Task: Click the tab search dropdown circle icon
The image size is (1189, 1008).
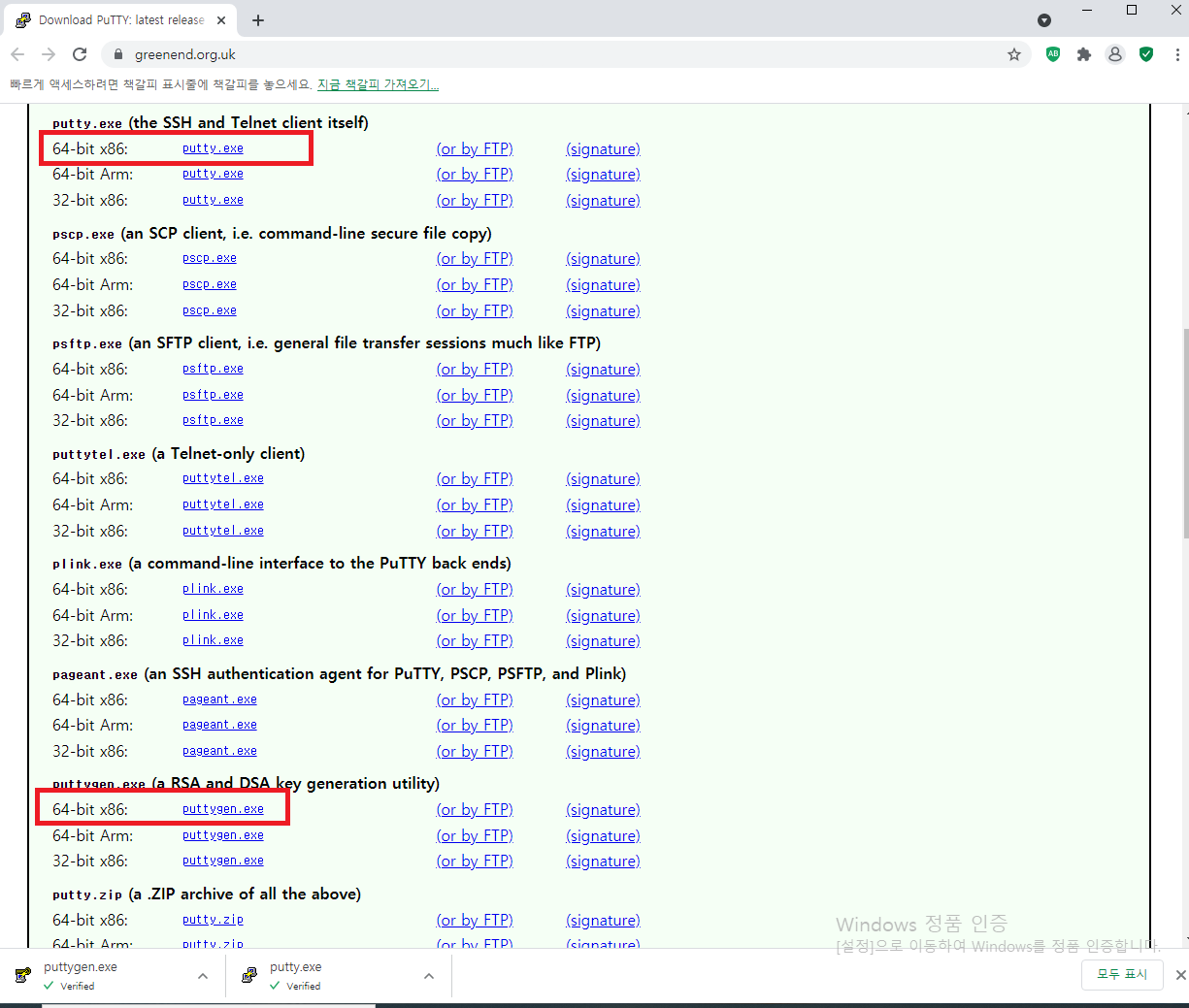Action: pyautogui.click(x=1044, y=20)
